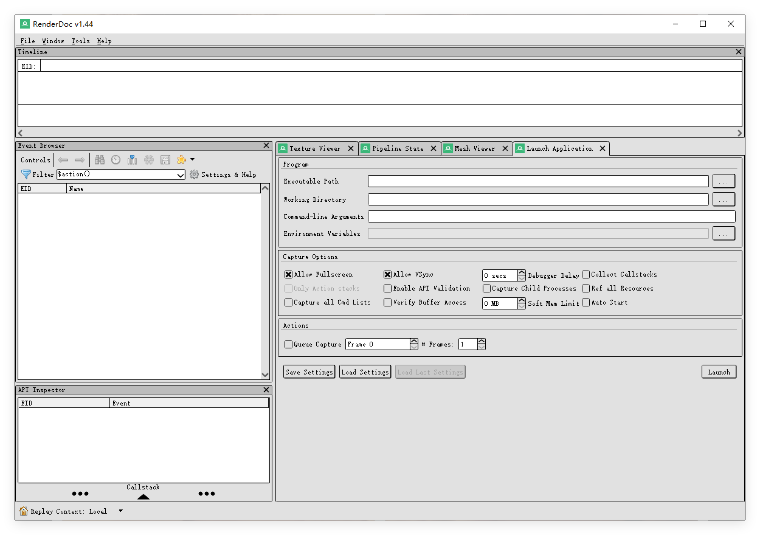Open the bookmark star dropdown arrow
This screenshot has width=760, height=535.
(192, 159)
